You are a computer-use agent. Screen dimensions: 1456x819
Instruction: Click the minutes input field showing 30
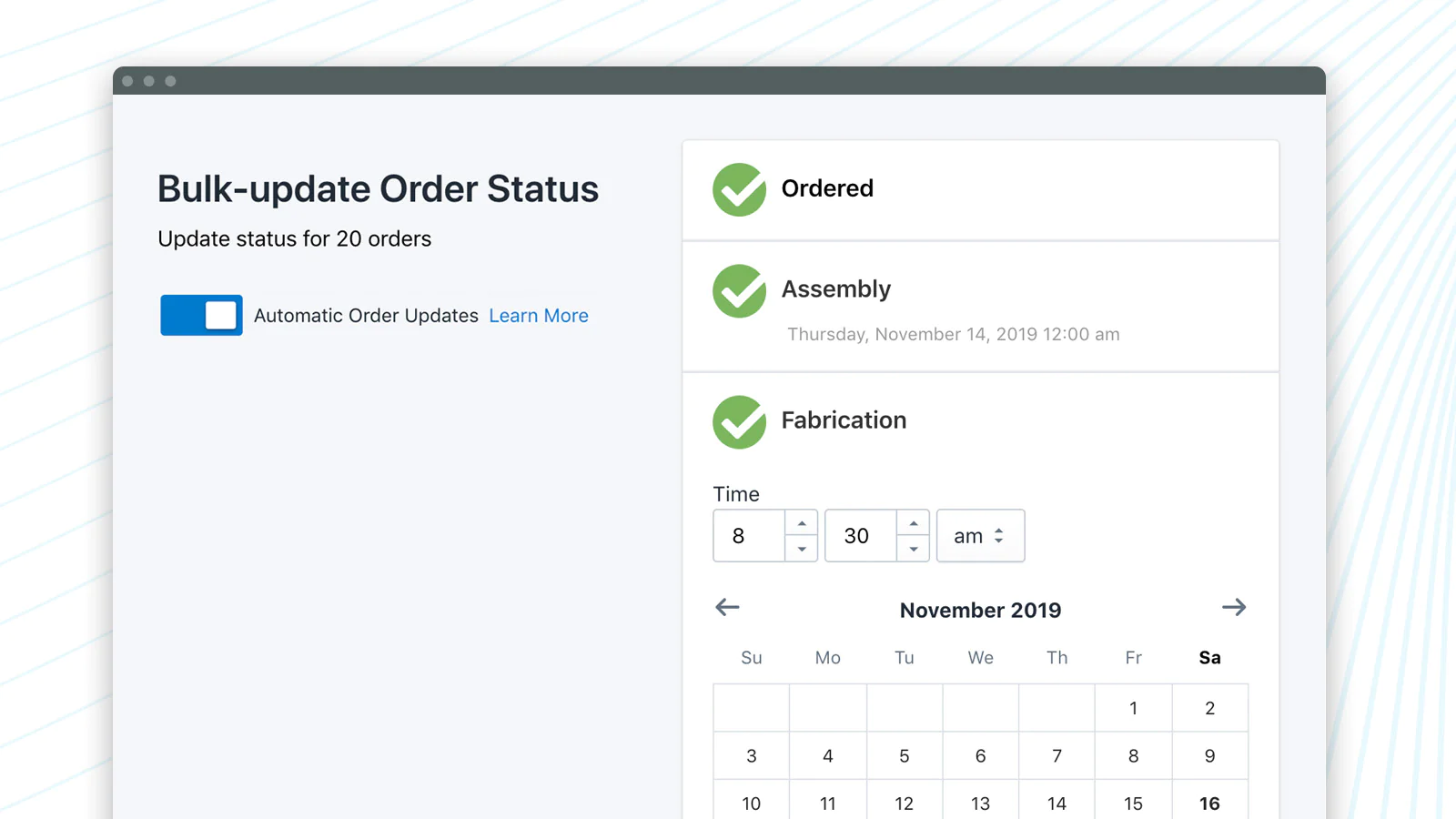[x=860, y=536]
